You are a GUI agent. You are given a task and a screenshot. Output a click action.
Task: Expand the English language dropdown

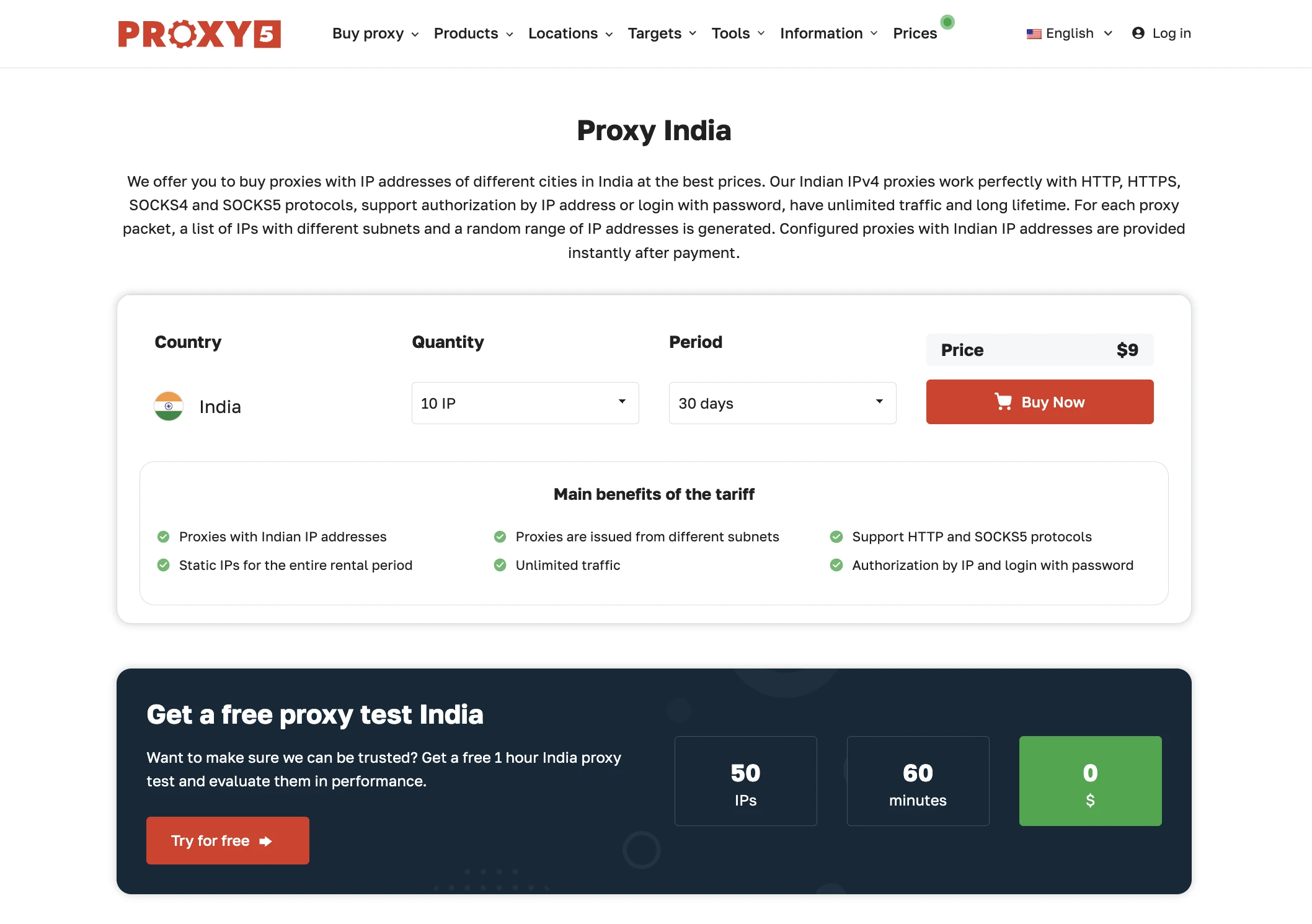click(x=1070, y=33)
